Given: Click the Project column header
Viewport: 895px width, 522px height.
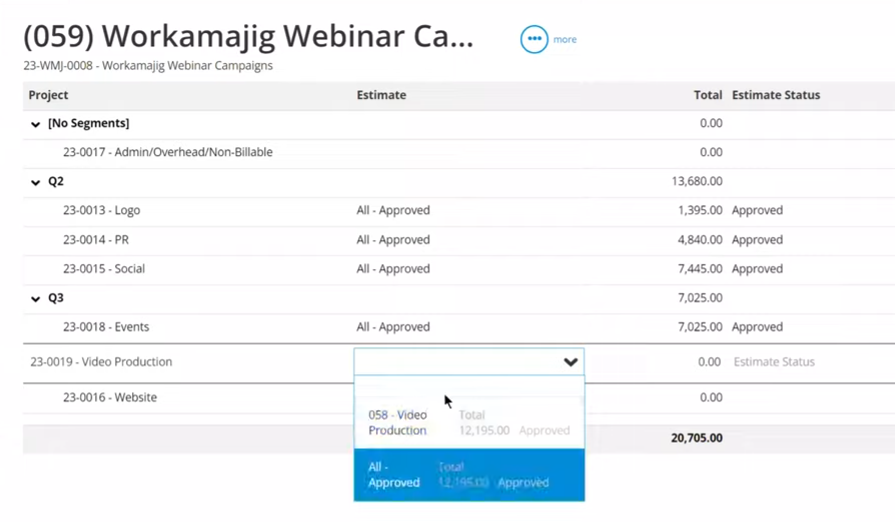Looking at the screenshot, I should click(x=49, y=95).
